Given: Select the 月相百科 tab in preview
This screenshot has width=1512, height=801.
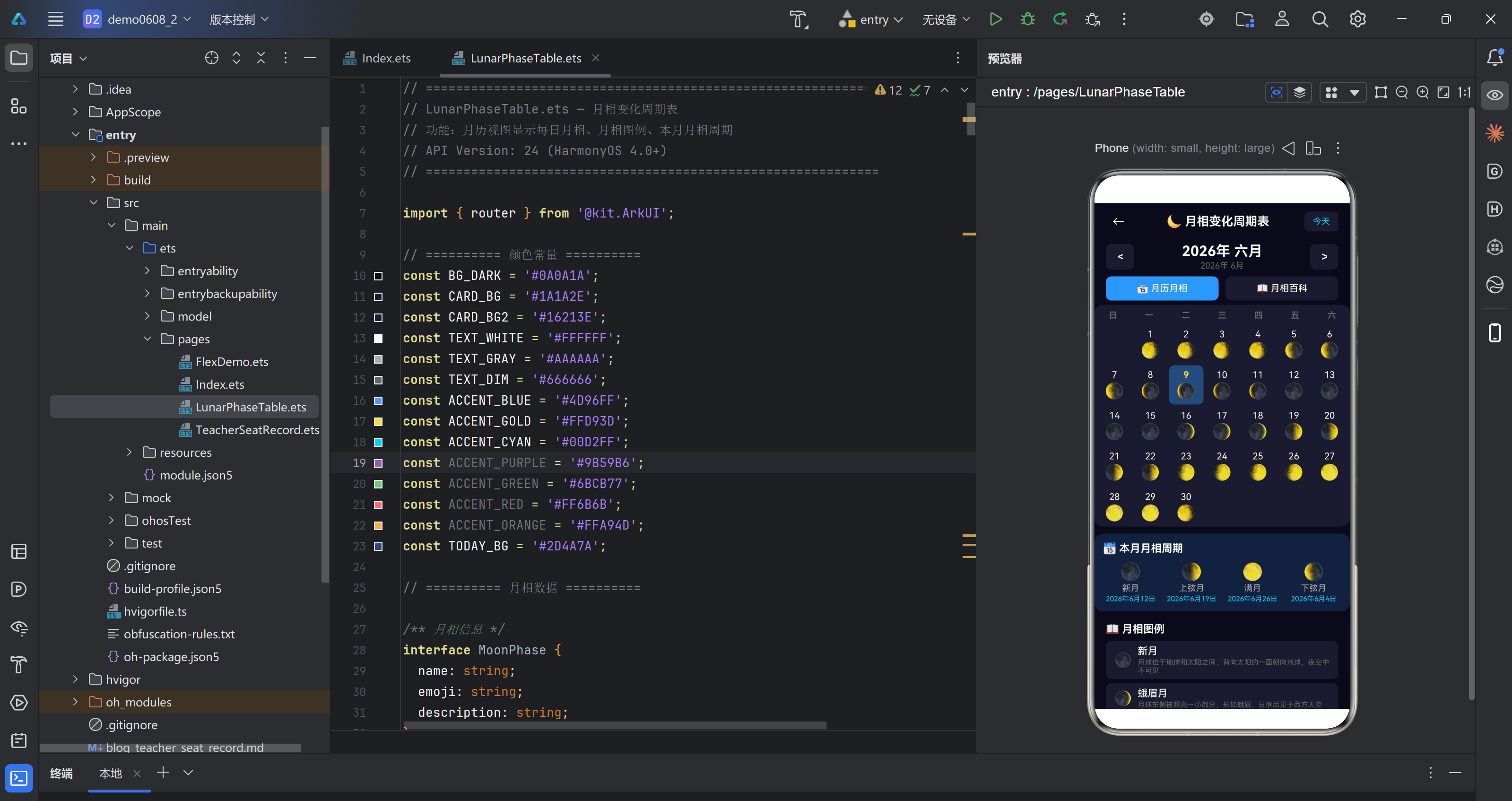Looking at the screenshot, I should pos(1281,288).
